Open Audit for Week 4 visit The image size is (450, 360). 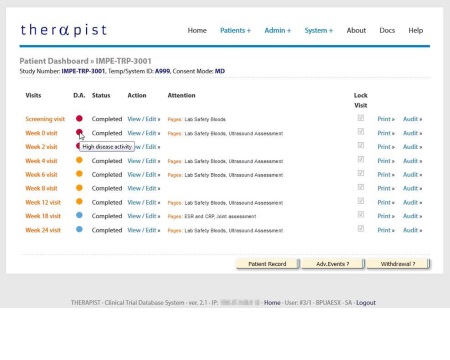[x=412, y=161]
